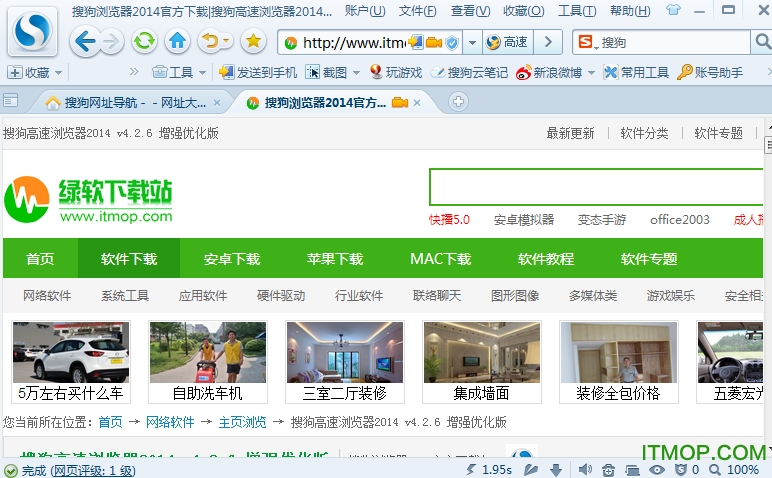Click the 快播5.0 hot search link
Screen dimensions: 772x478
click(x=449, y=220)
